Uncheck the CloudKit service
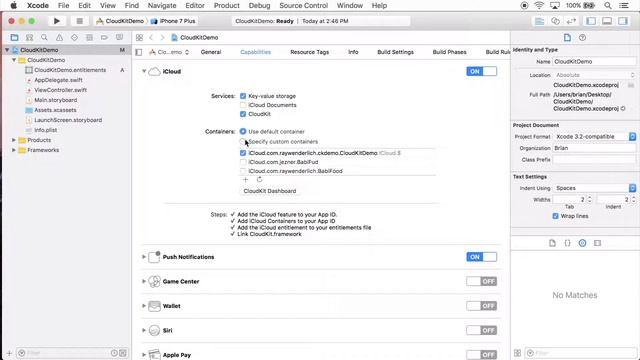Screen dimensions: 640x360 point(243,114)
